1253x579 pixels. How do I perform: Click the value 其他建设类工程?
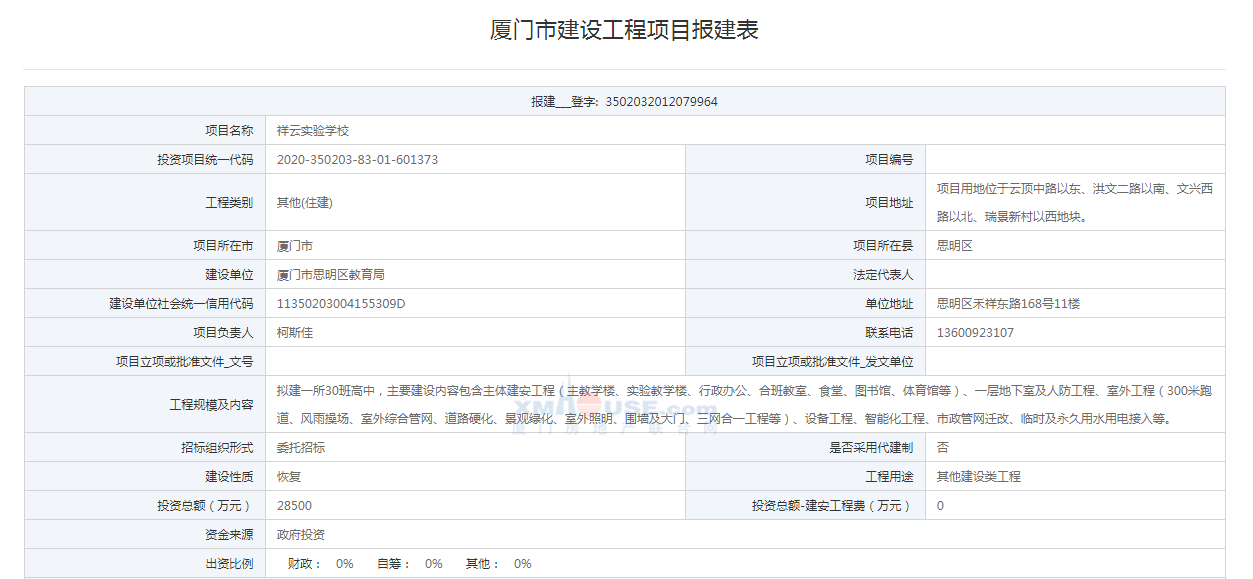[x=979, y=477]
